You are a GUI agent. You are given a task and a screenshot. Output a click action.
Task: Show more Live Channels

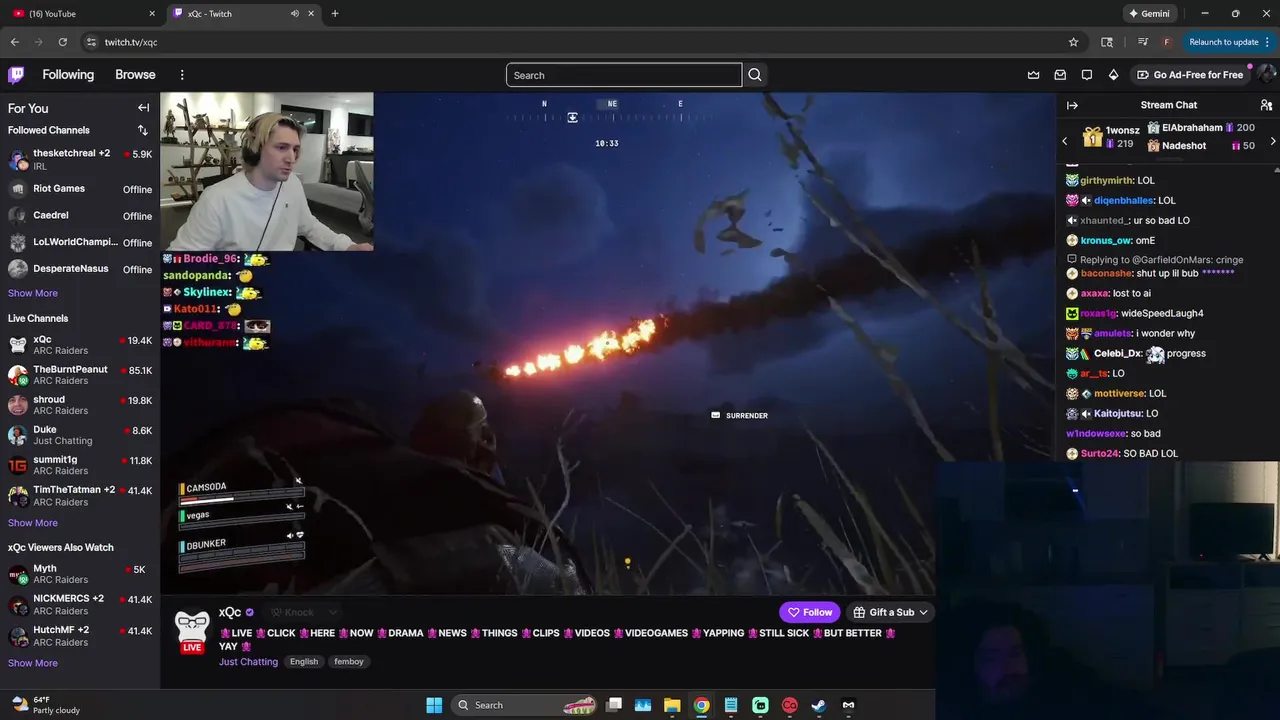(x=33, y=523)
